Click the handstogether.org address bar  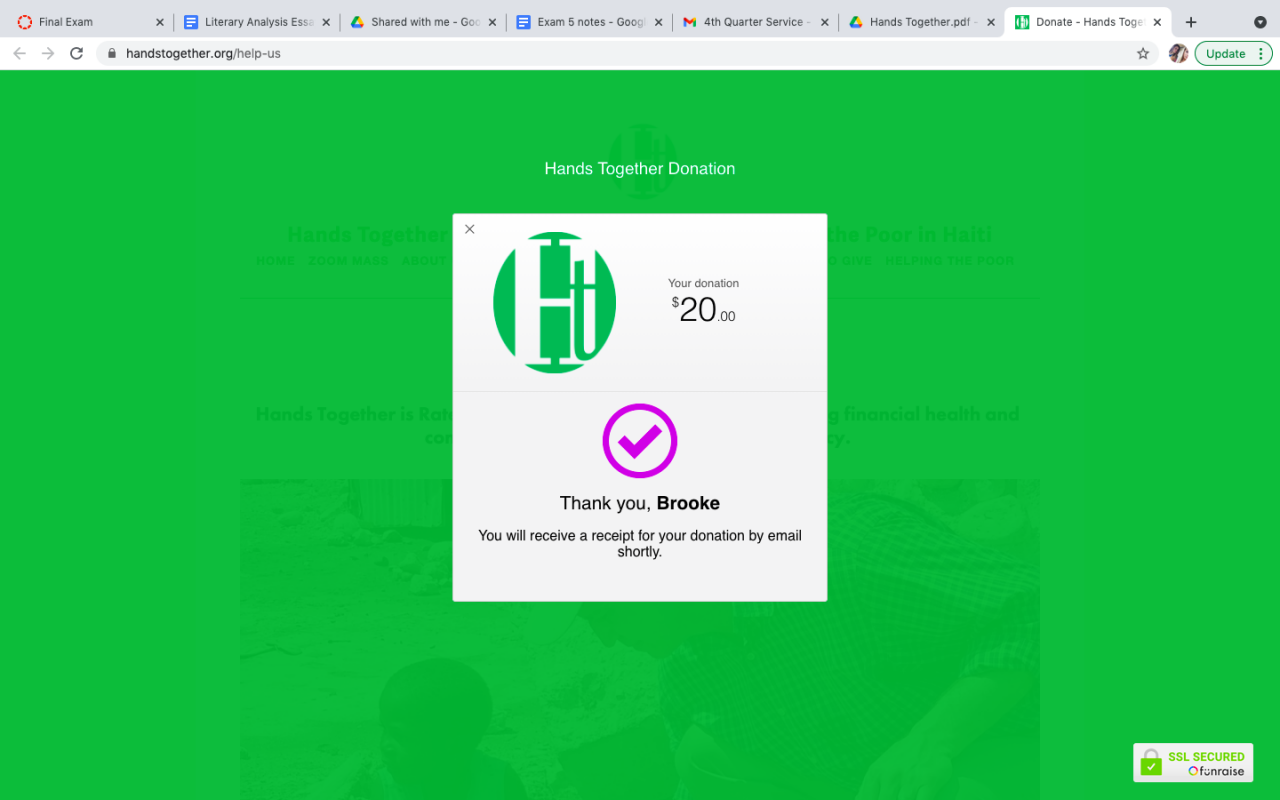[628, 54]
